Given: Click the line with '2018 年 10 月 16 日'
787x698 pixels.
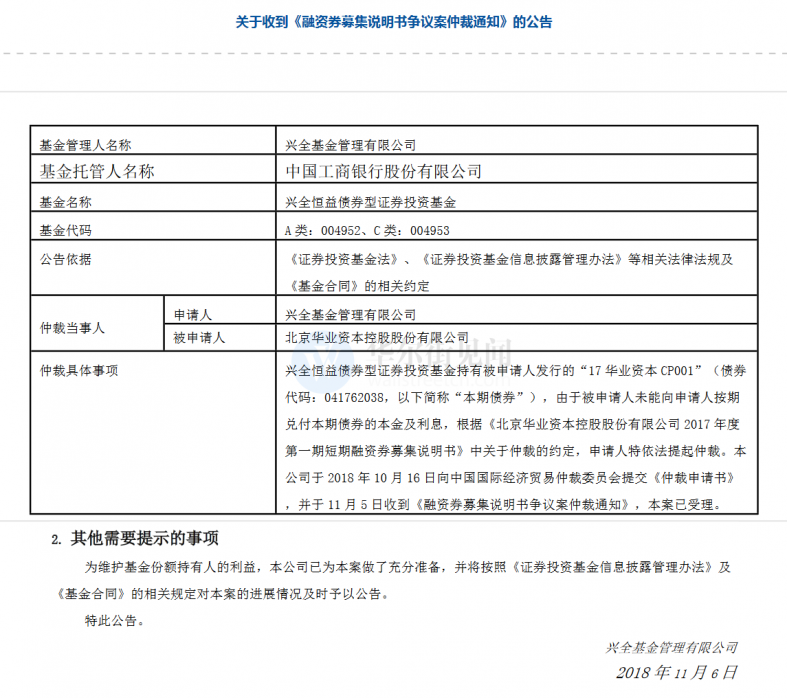Looking at the screenshot, I should tap(510, 478).
